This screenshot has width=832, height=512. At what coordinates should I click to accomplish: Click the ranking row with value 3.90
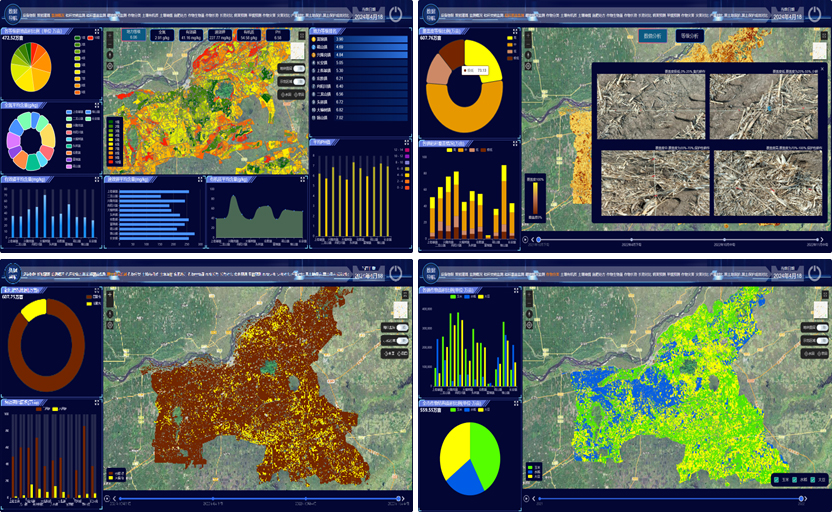(x=360, y=39)
